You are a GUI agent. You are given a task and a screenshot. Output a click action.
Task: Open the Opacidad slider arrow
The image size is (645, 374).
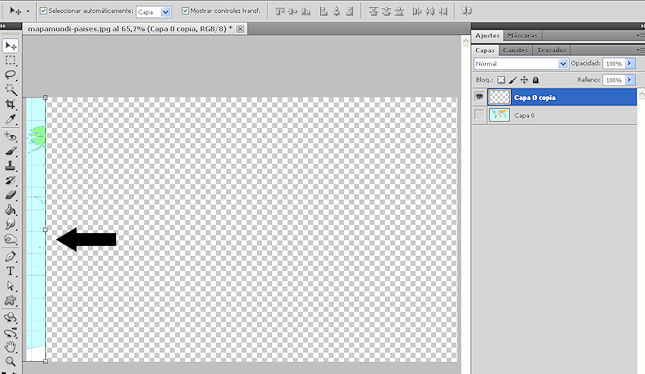tap(629, 63)
